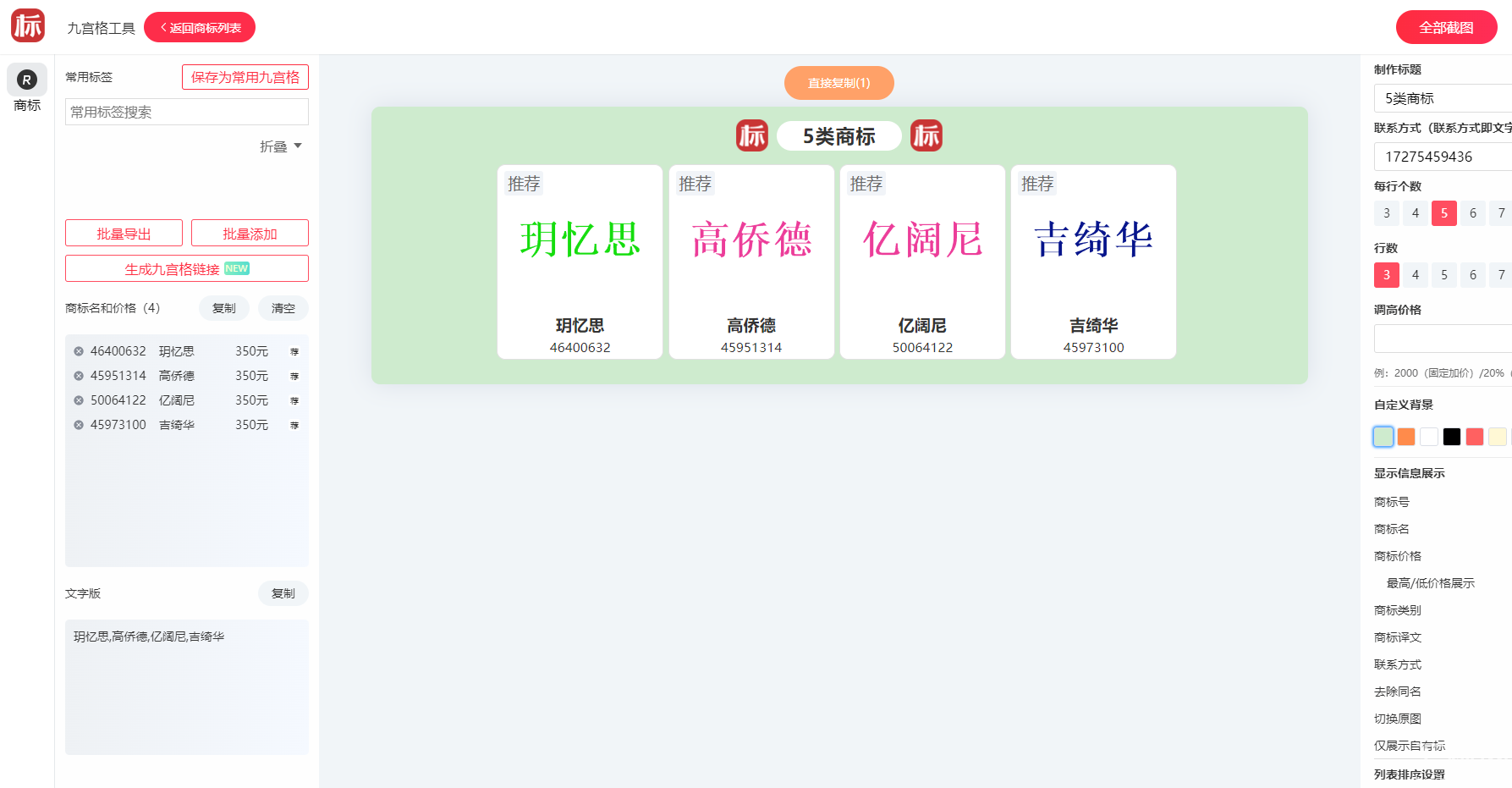The image size is (1512, 788).
Task: Toggle 荐 recommend badge for 亿阔尼 row
Action: tap(294, 400)
